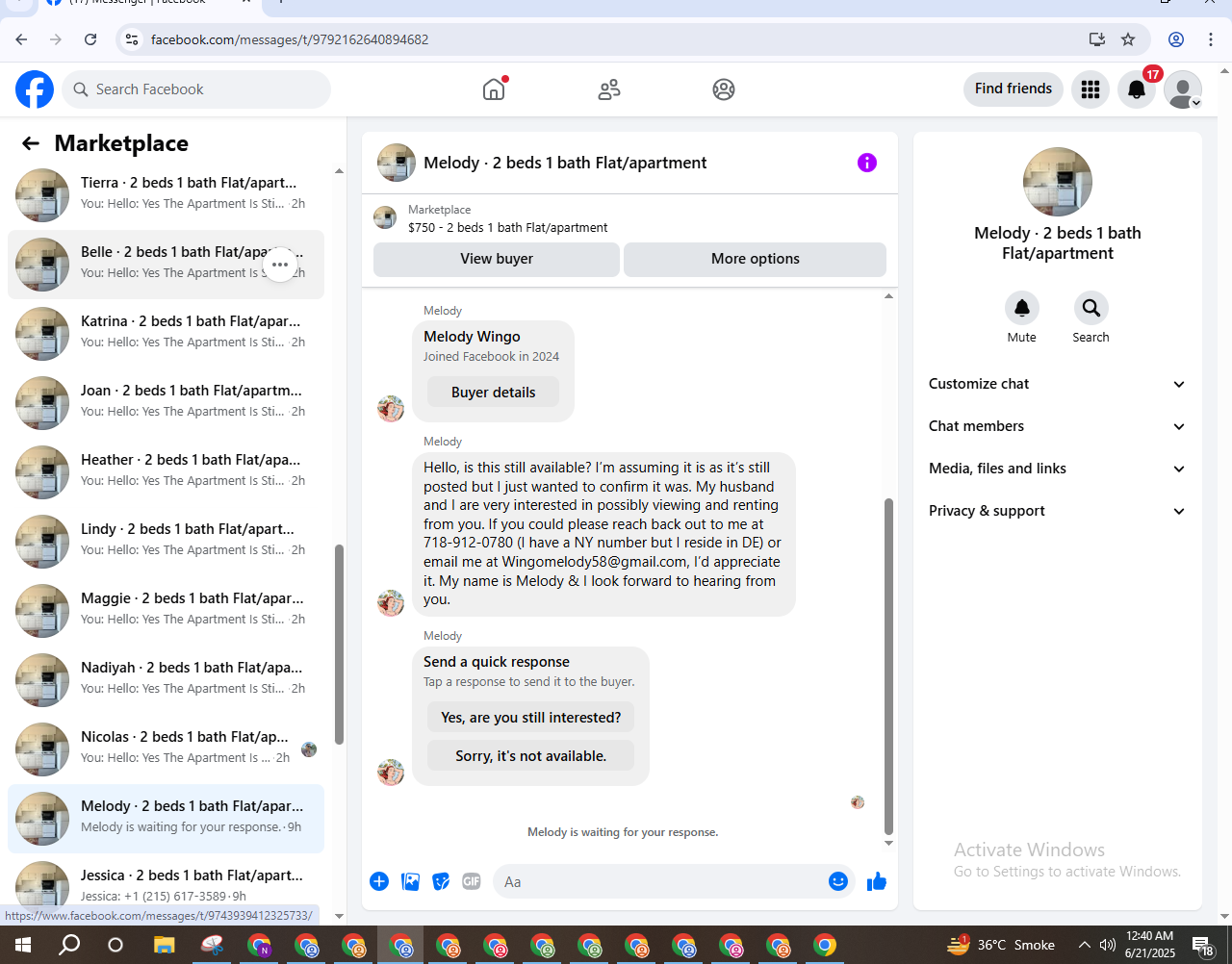Open the emoji picker in message box
This screenshot has height=964, width=1232.
(x=838, y=881)
